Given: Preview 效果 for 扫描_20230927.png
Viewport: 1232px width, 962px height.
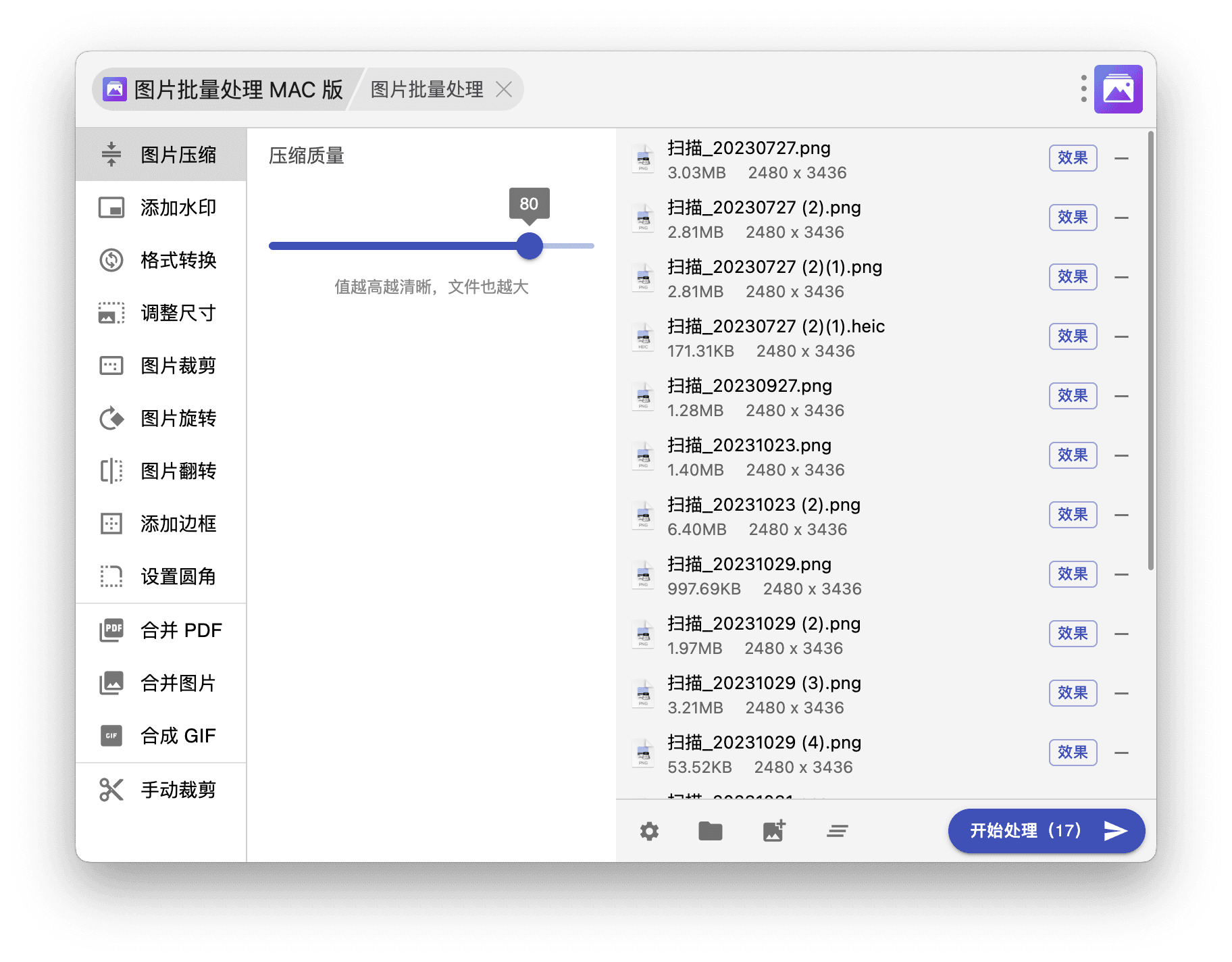Looking at the screenshot, I should tap(1073, 396).
